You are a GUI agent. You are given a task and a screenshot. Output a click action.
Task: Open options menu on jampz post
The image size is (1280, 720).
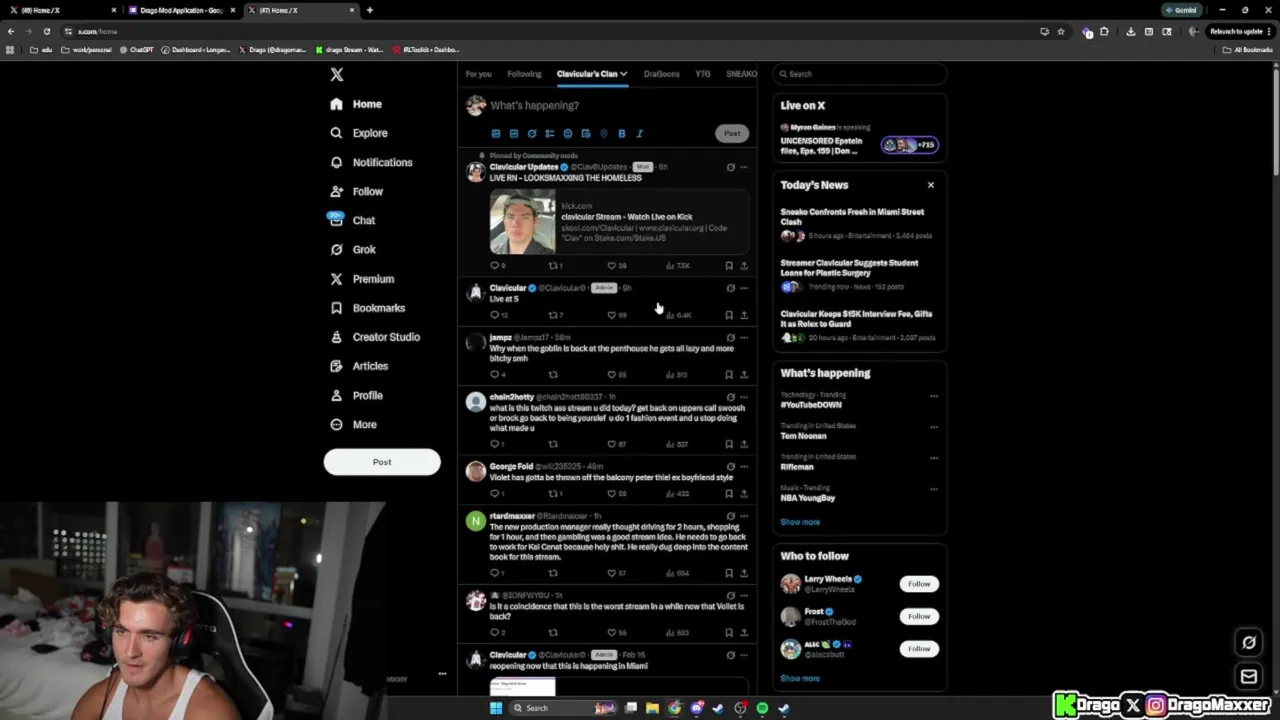[743, 338]
